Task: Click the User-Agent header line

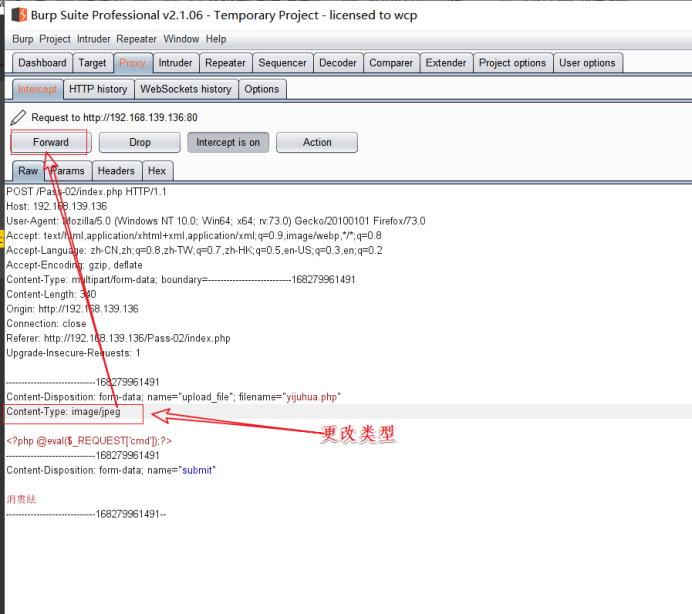Action: [216, 221]
